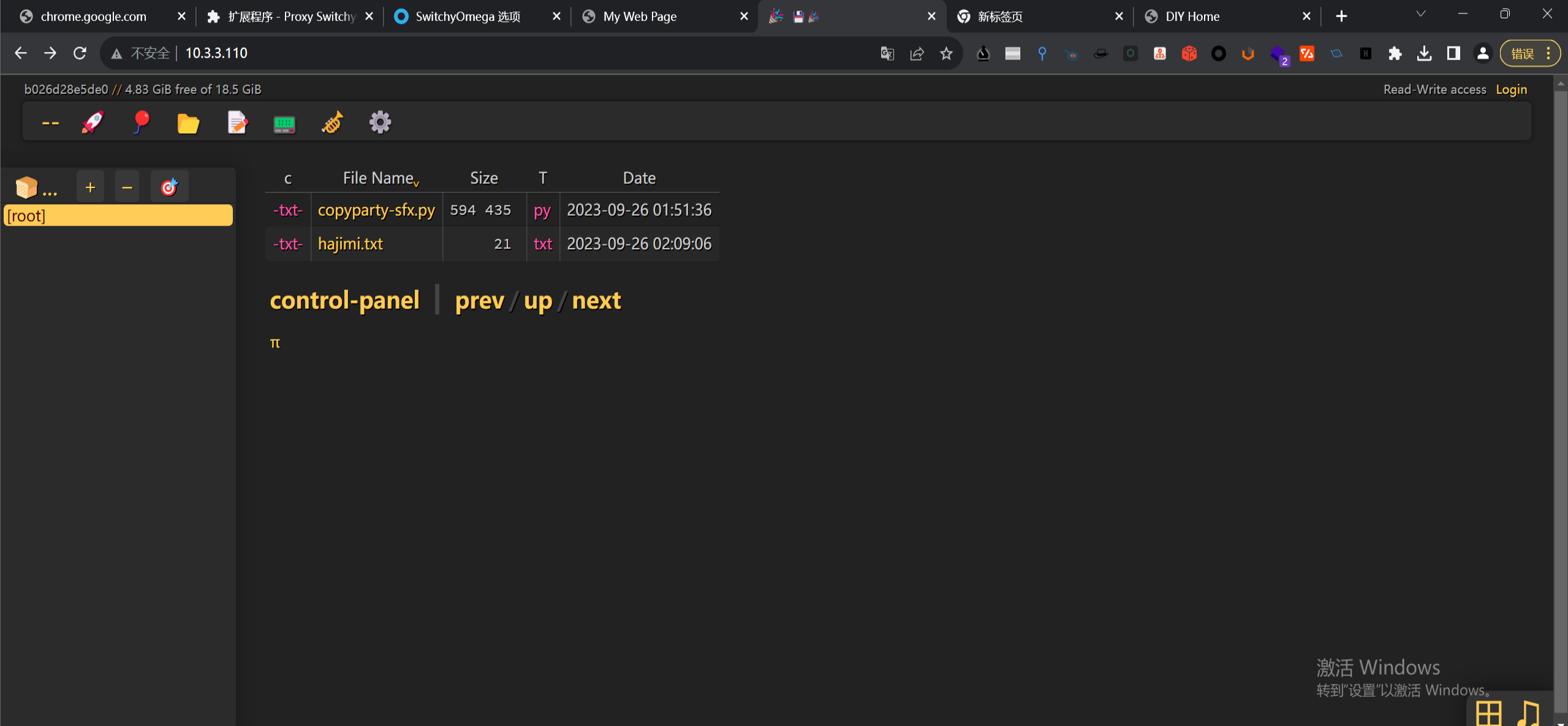The width and height of the screenshot is (1568, 726).
Task: Open the red balloon up2k icon
Action: [x=141, y=123]
